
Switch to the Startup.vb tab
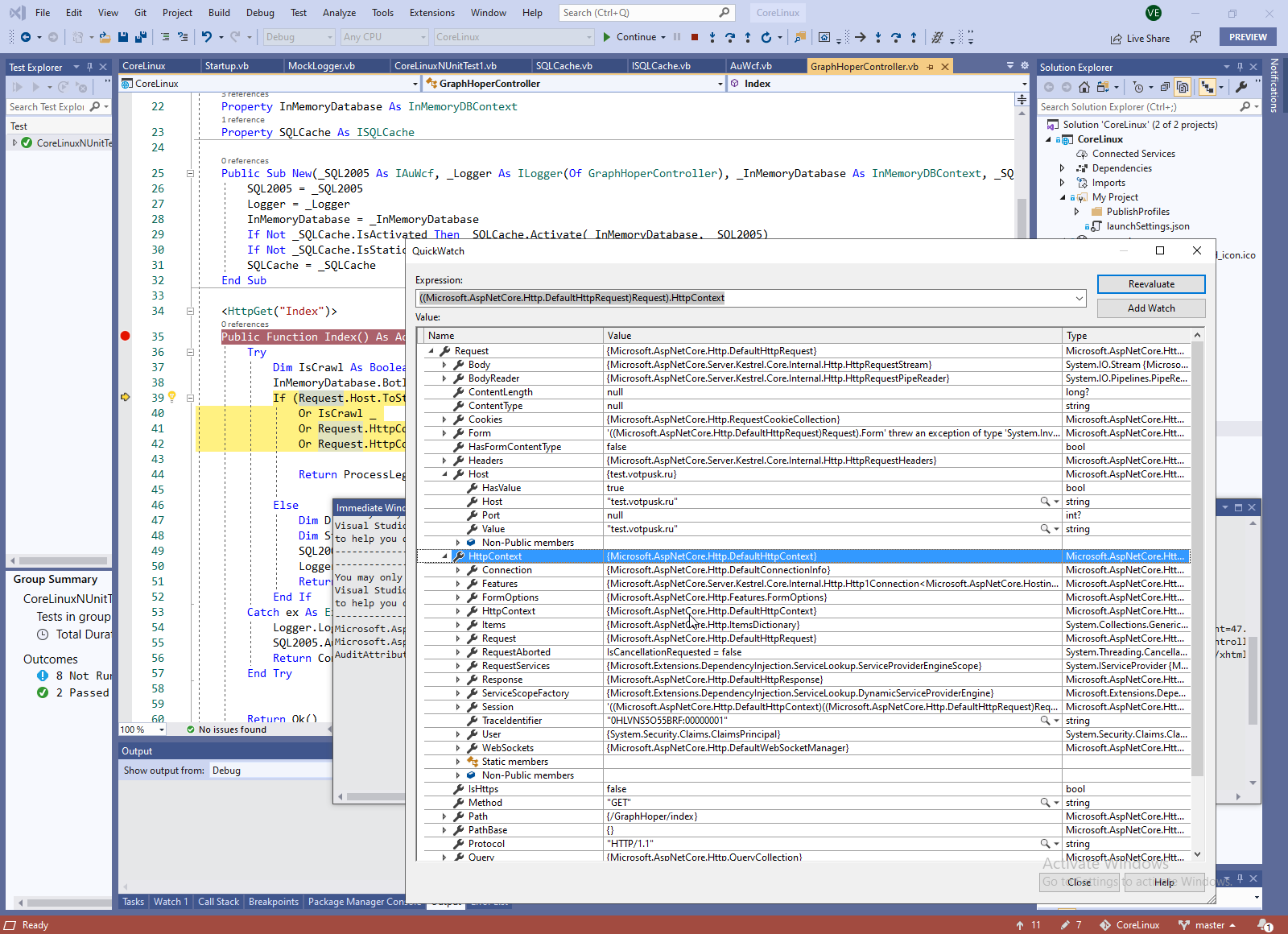(227, 66)
